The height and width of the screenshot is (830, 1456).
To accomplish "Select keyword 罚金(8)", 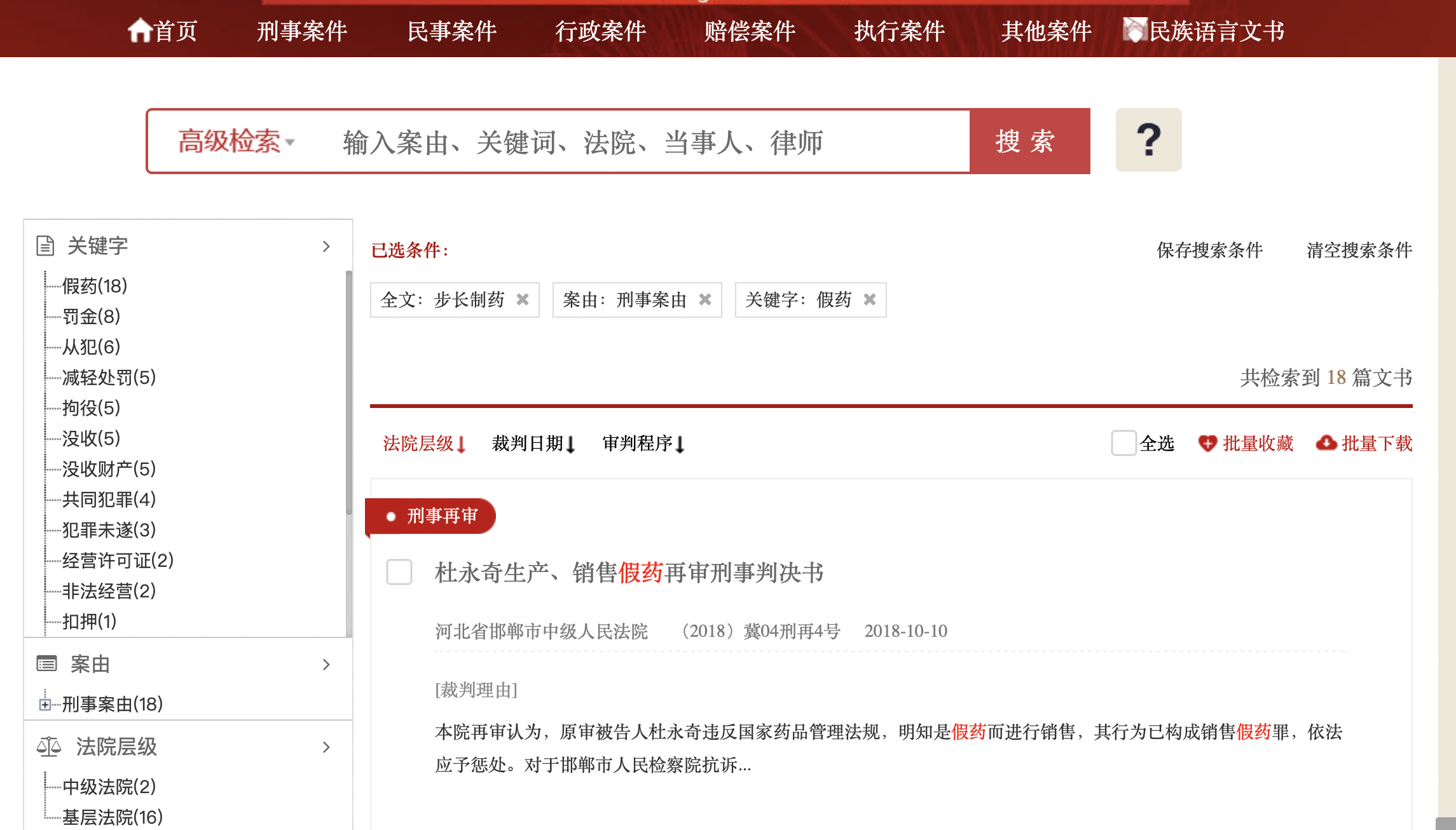I will pyautogui.click(x=91, y=316).
